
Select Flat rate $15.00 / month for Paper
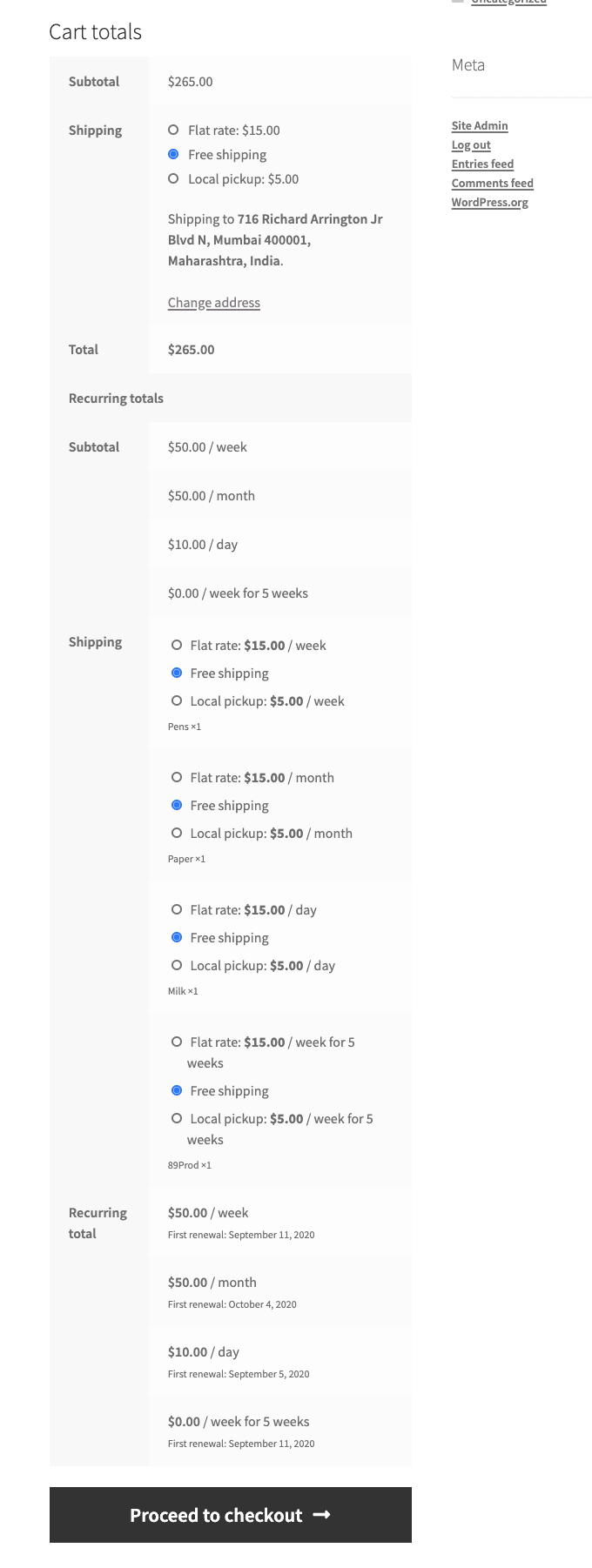[177, 777]
